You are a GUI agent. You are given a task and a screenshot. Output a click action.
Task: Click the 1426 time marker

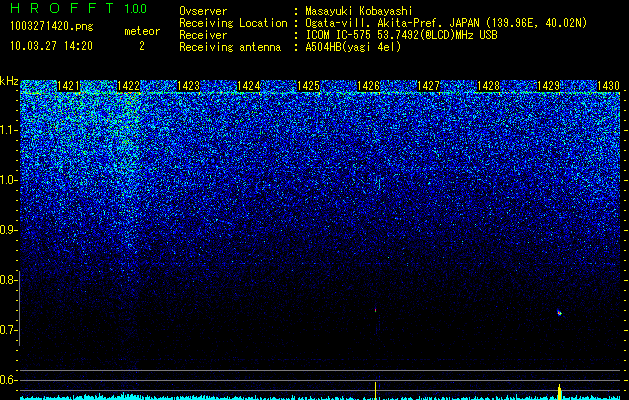click(x=369, y=86)
